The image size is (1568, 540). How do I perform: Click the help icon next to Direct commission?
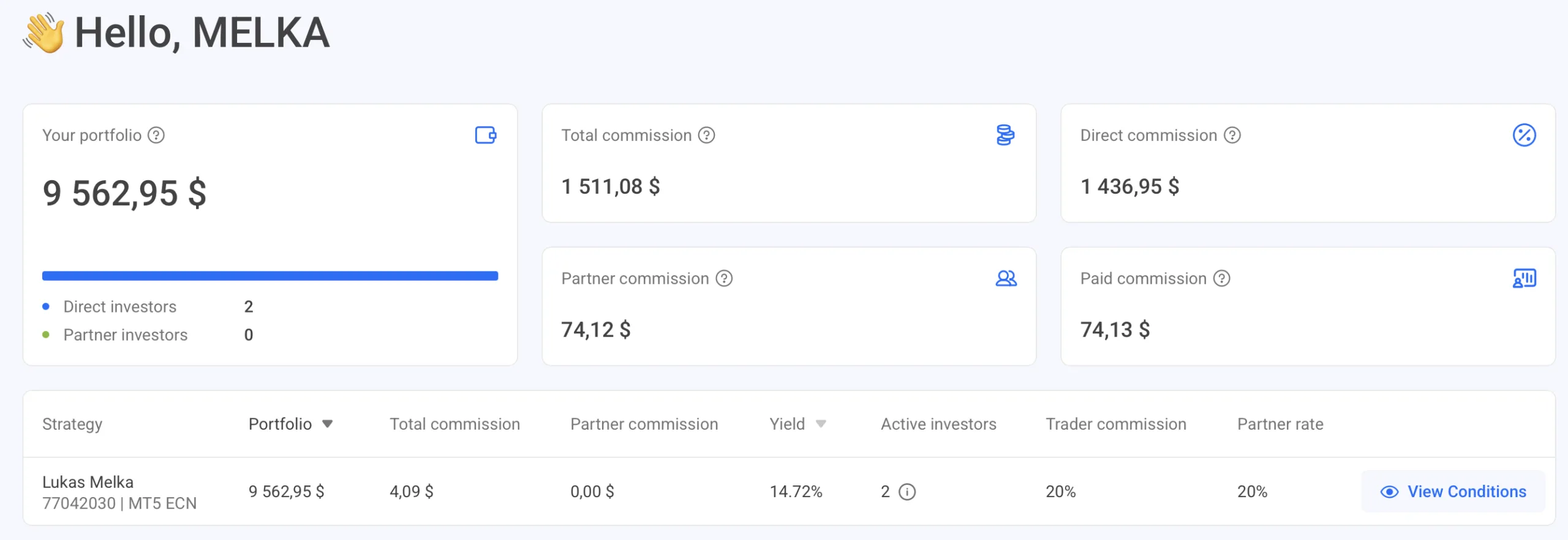(x=1232, y=135)
